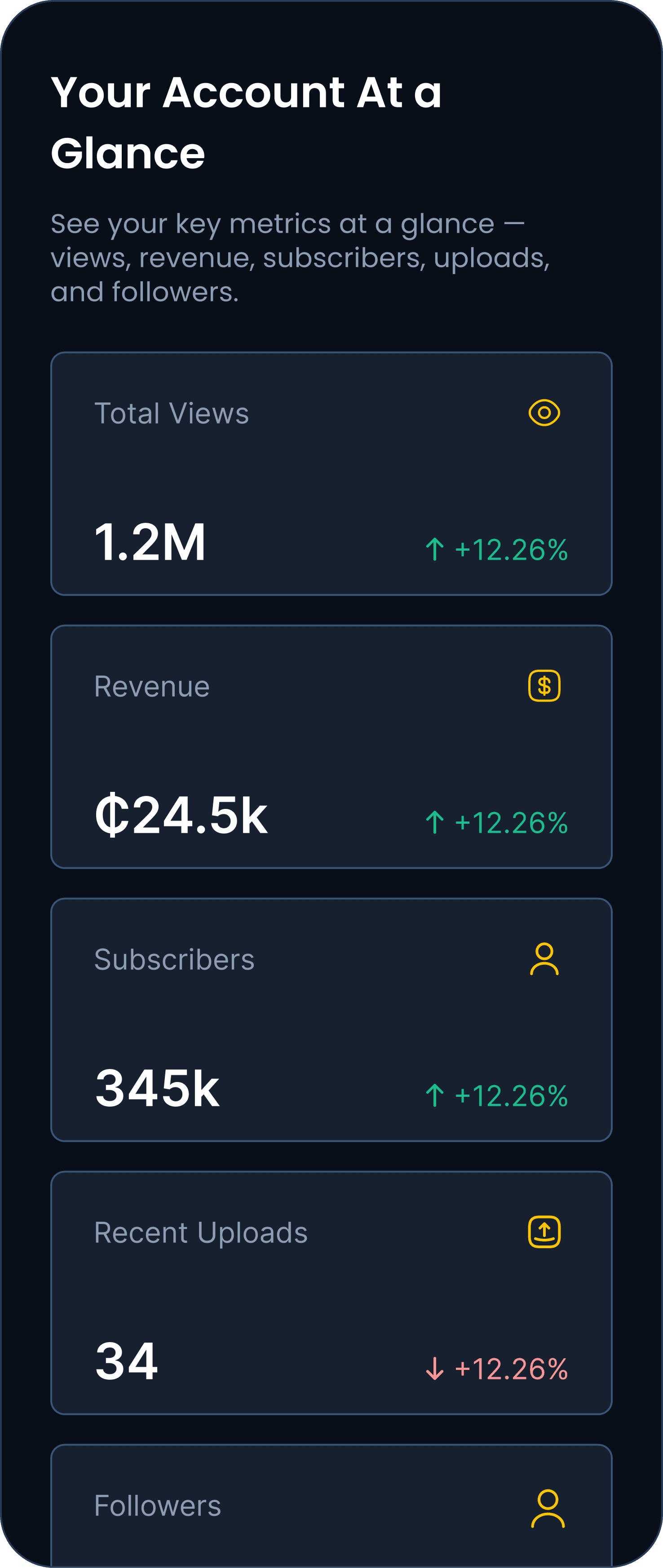Click the 34 recent uploads count
Screen dimensions: 663x1568
127,1361
